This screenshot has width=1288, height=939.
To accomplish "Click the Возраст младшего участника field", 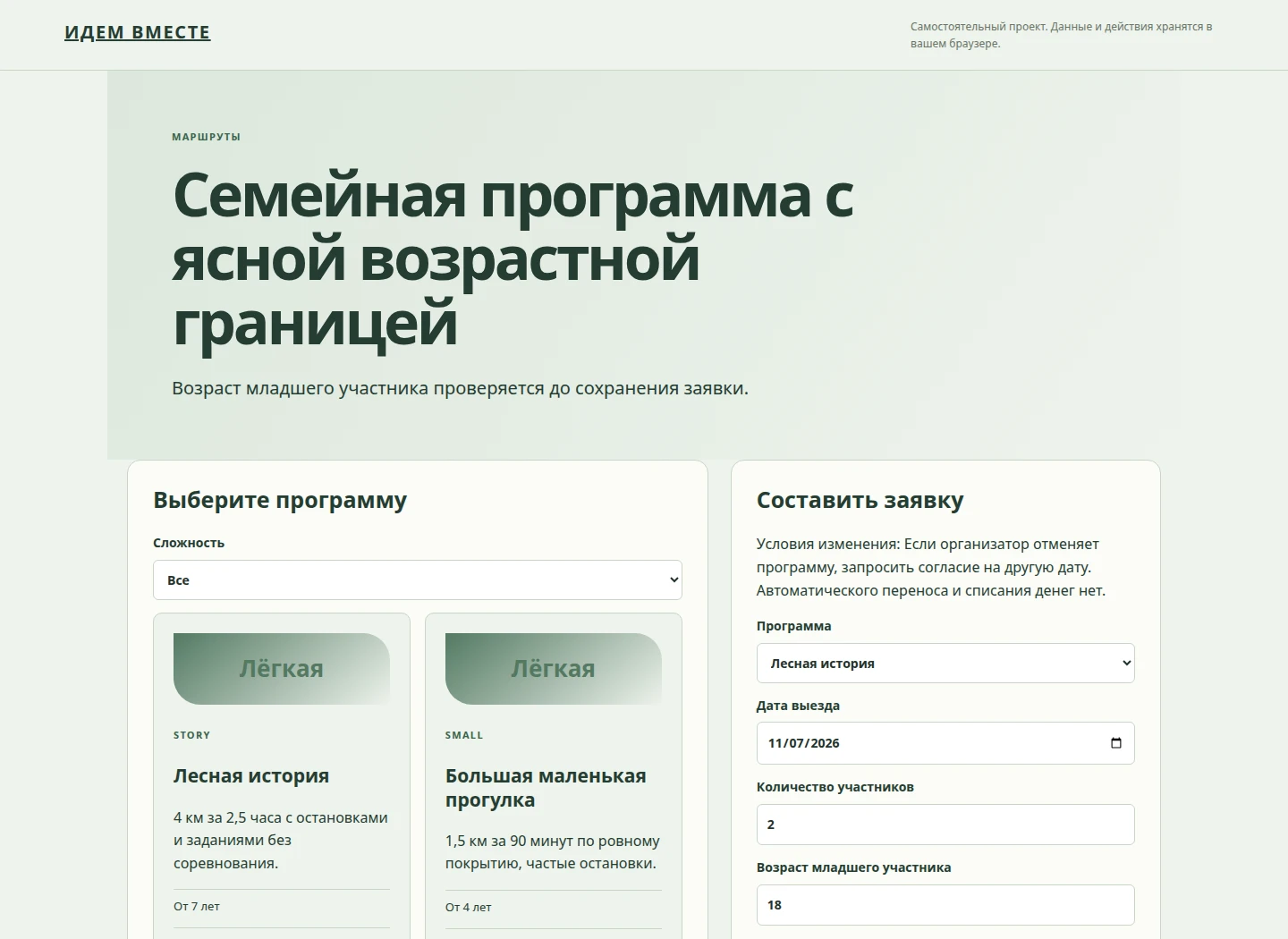I will pos(945,905).
